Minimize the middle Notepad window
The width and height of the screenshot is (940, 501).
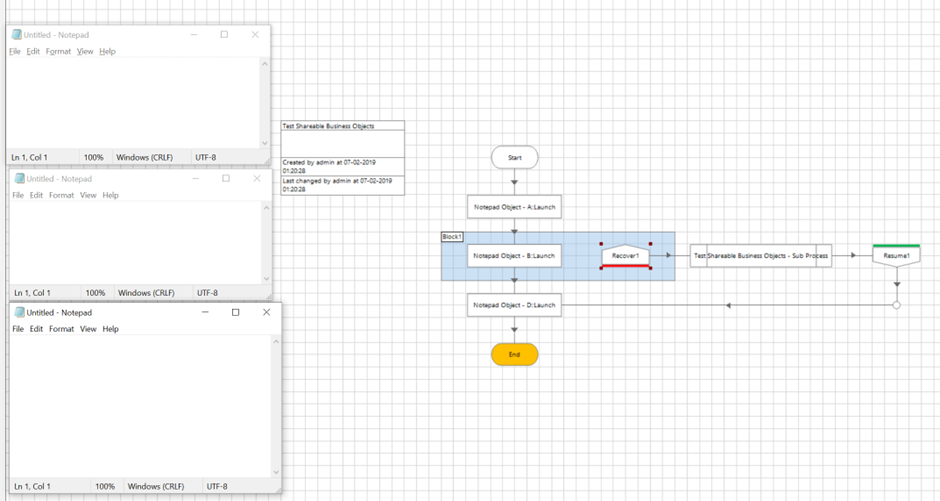195,179
